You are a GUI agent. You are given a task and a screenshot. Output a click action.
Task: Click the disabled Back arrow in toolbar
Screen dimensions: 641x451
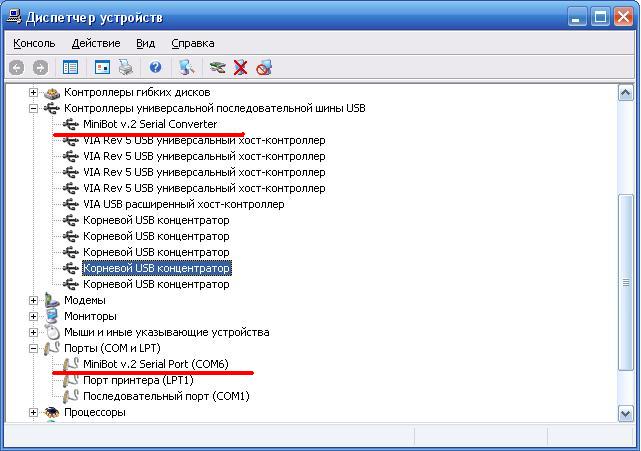(17, 67)
